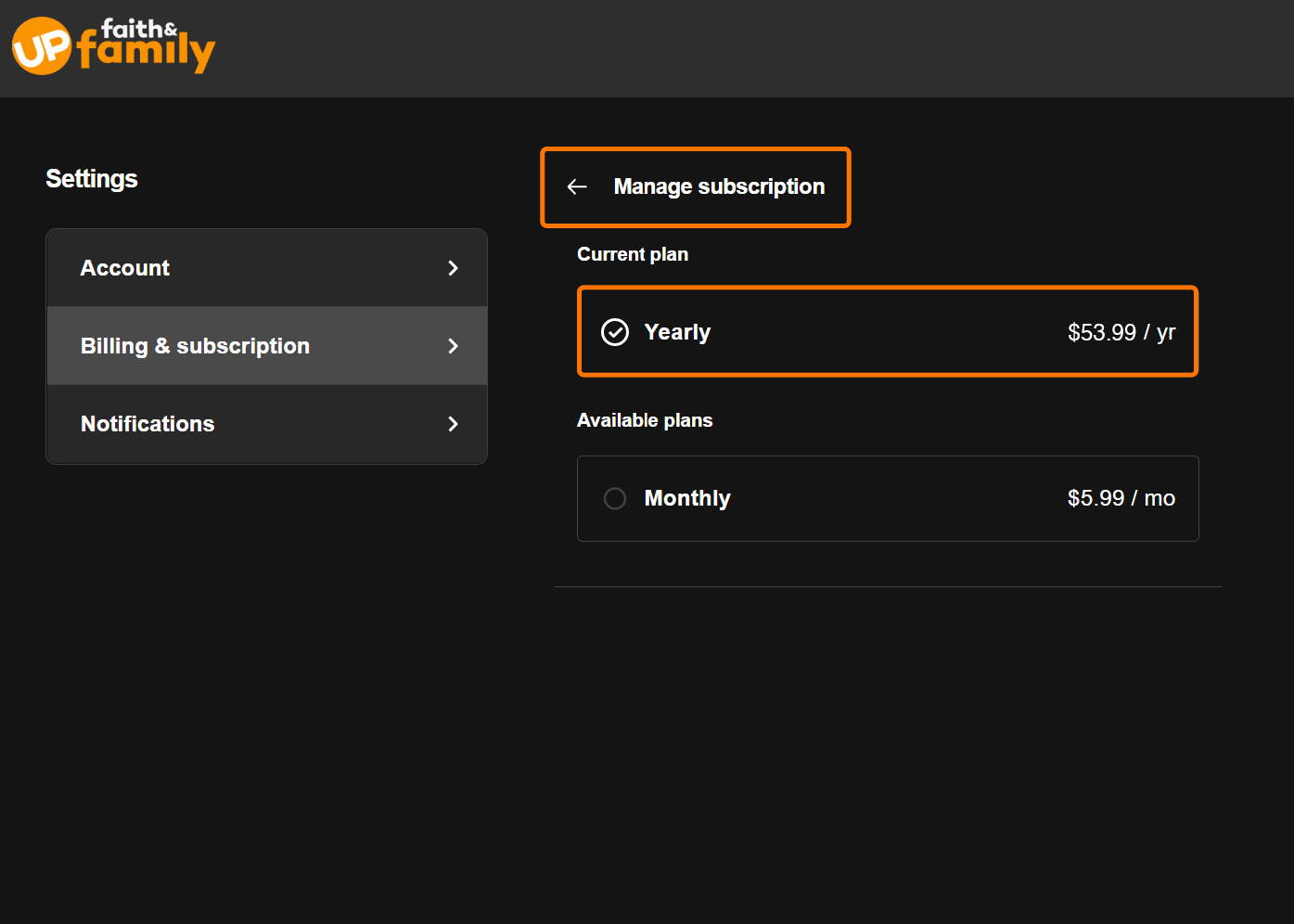Open Billing & subscription settings
Image resolution: width=1294 pixels, height=924 pixels.
pos(267,346)
